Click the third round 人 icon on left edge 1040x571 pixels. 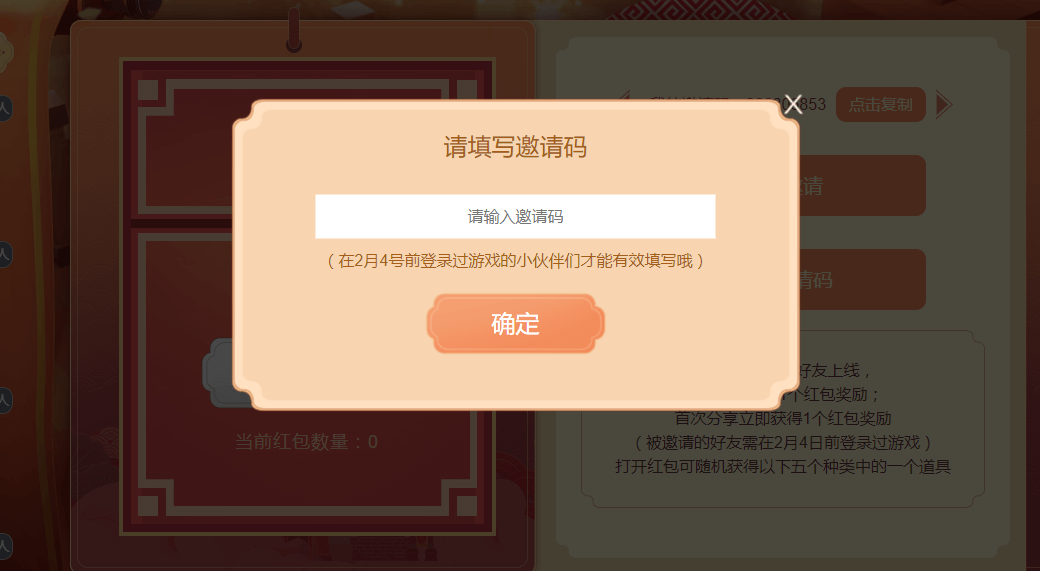pyautogui.click(x=5, y=255)
